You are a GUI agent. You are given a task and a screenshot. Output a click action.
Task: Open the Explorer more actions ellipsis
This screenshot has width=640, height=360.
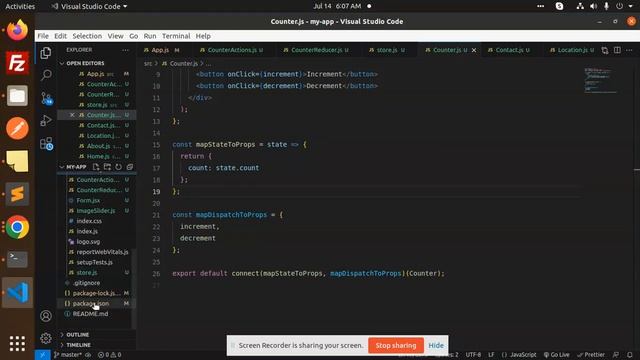coord(125,50)
